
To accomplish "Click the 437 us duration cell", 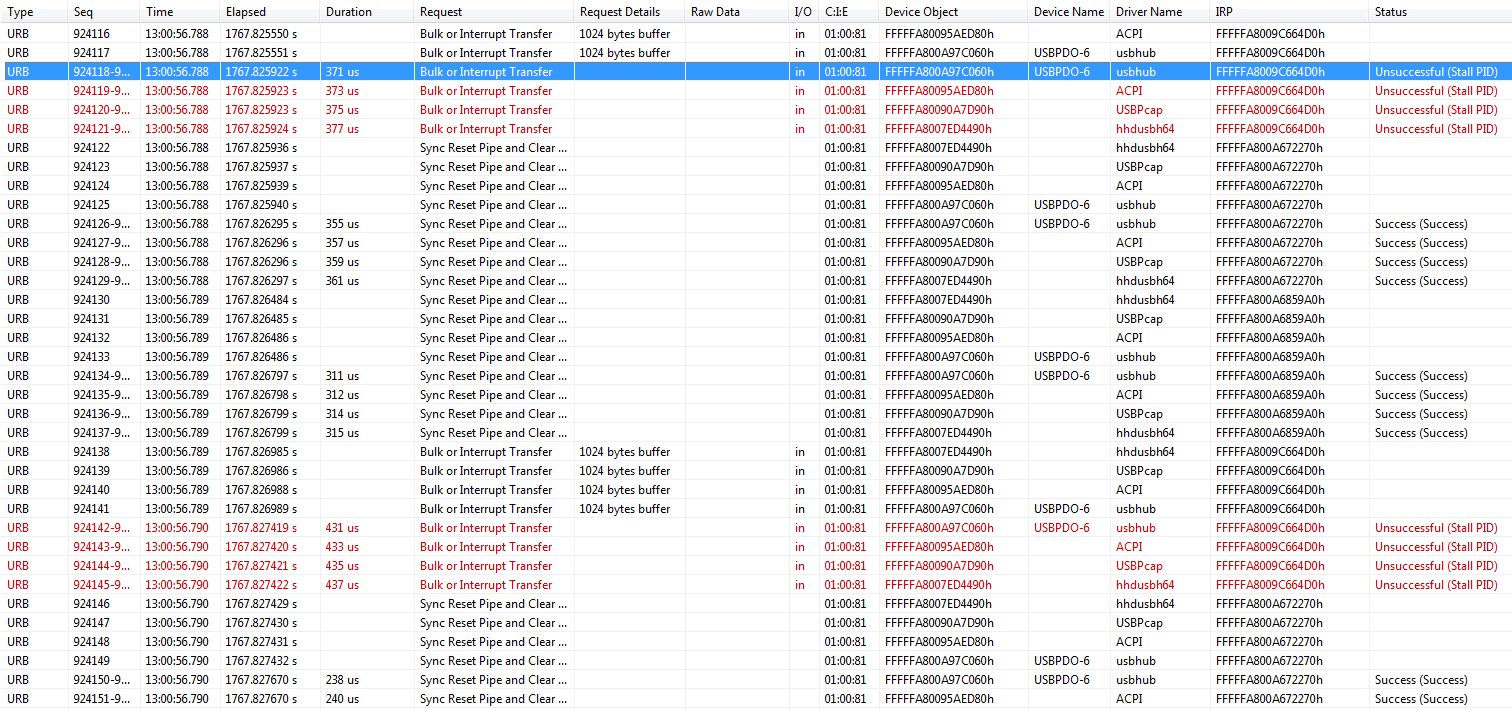I will point(367,585).
